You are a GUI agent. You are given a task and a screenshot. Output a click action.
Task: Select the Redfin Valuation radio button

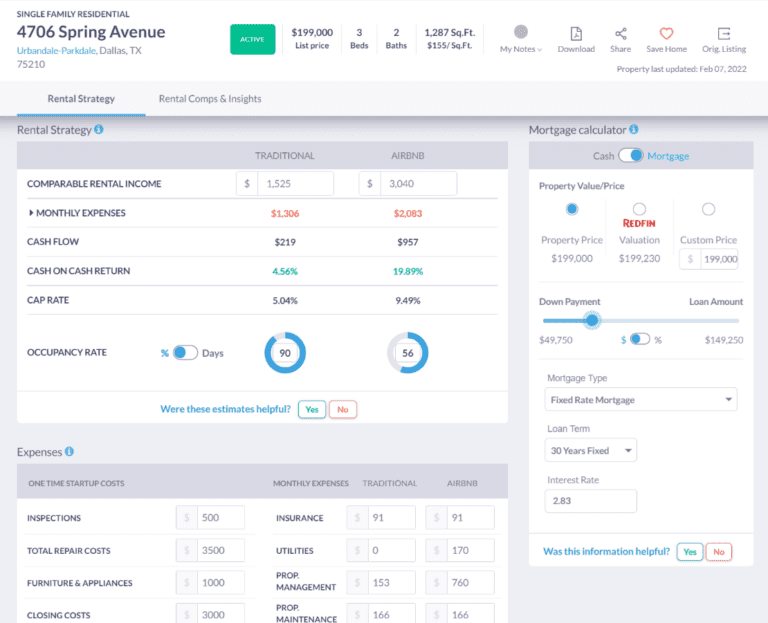[x=639, y=209]
